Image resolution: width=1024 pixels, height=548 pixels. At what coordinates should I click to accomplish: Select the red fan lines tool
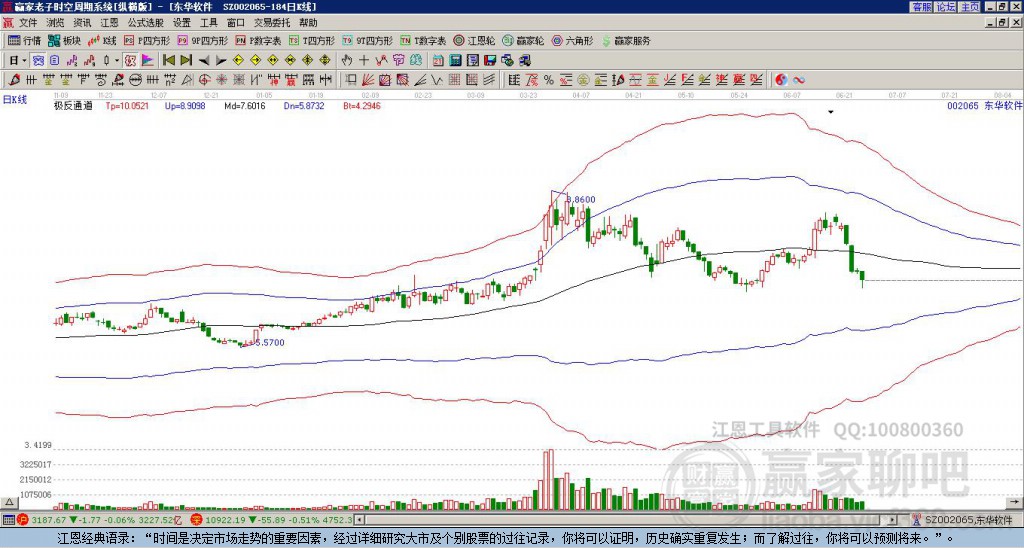[368, 80]
